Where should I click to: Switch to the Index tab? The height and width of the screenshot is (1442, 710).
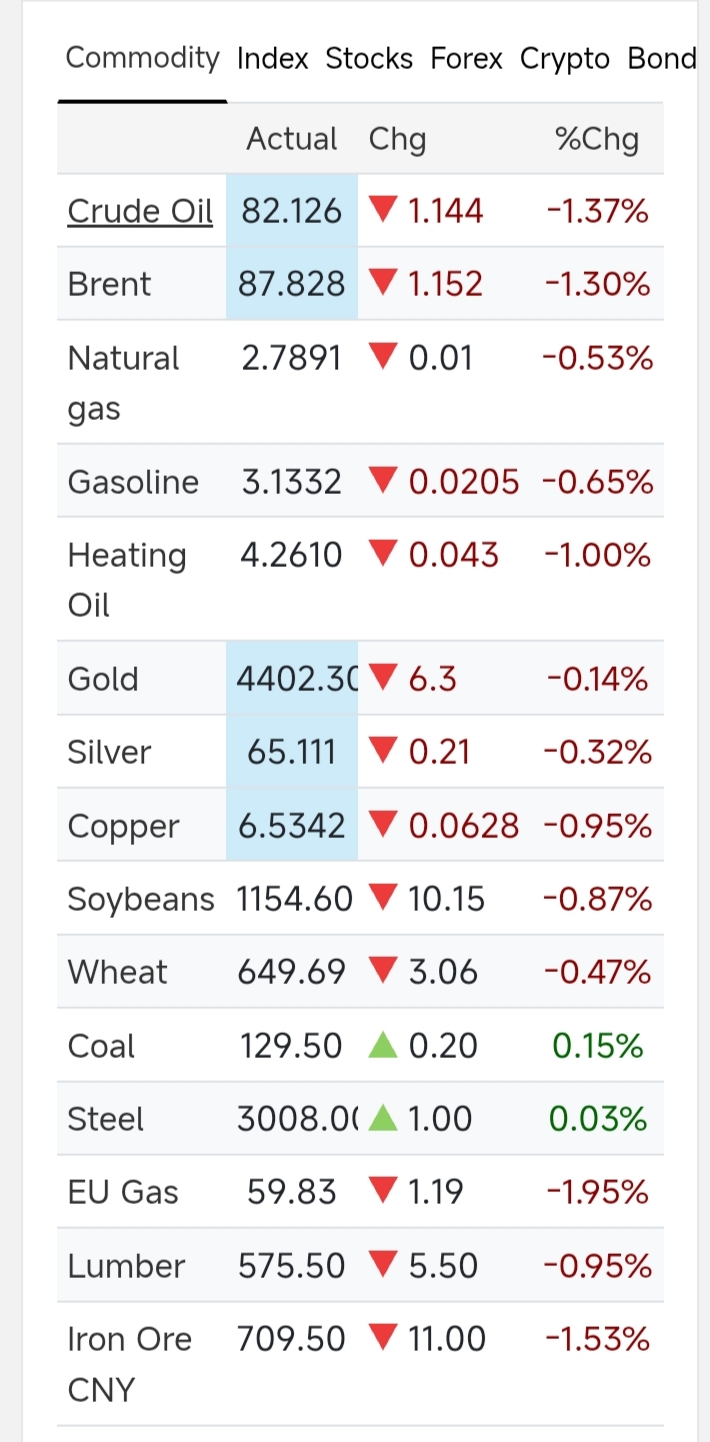[272, 59]
